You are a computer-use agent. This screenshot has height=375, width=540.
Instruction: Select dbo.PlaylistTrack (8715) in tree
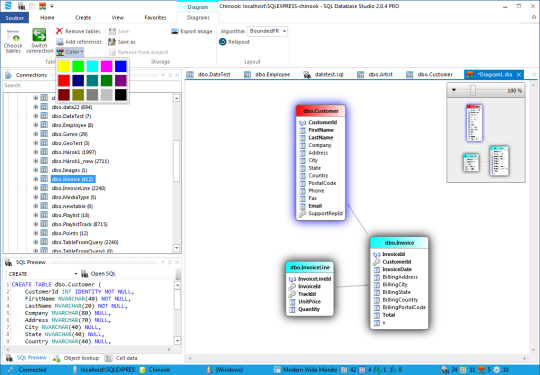(x=80, y=224)
